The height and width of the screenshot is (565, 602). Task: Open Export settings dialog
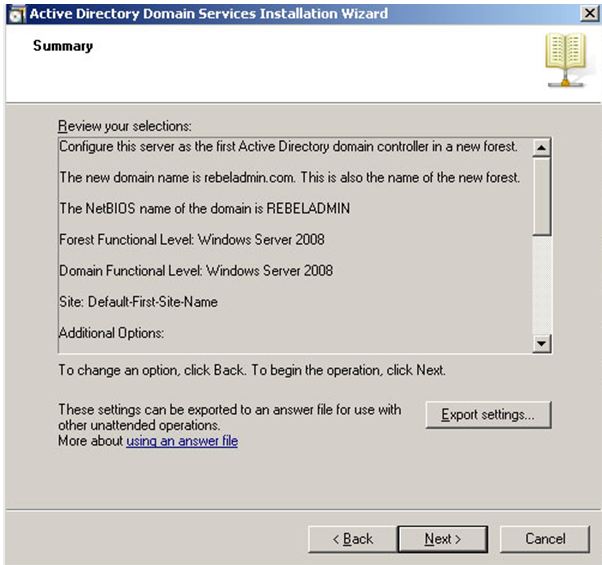coord(488,415)
